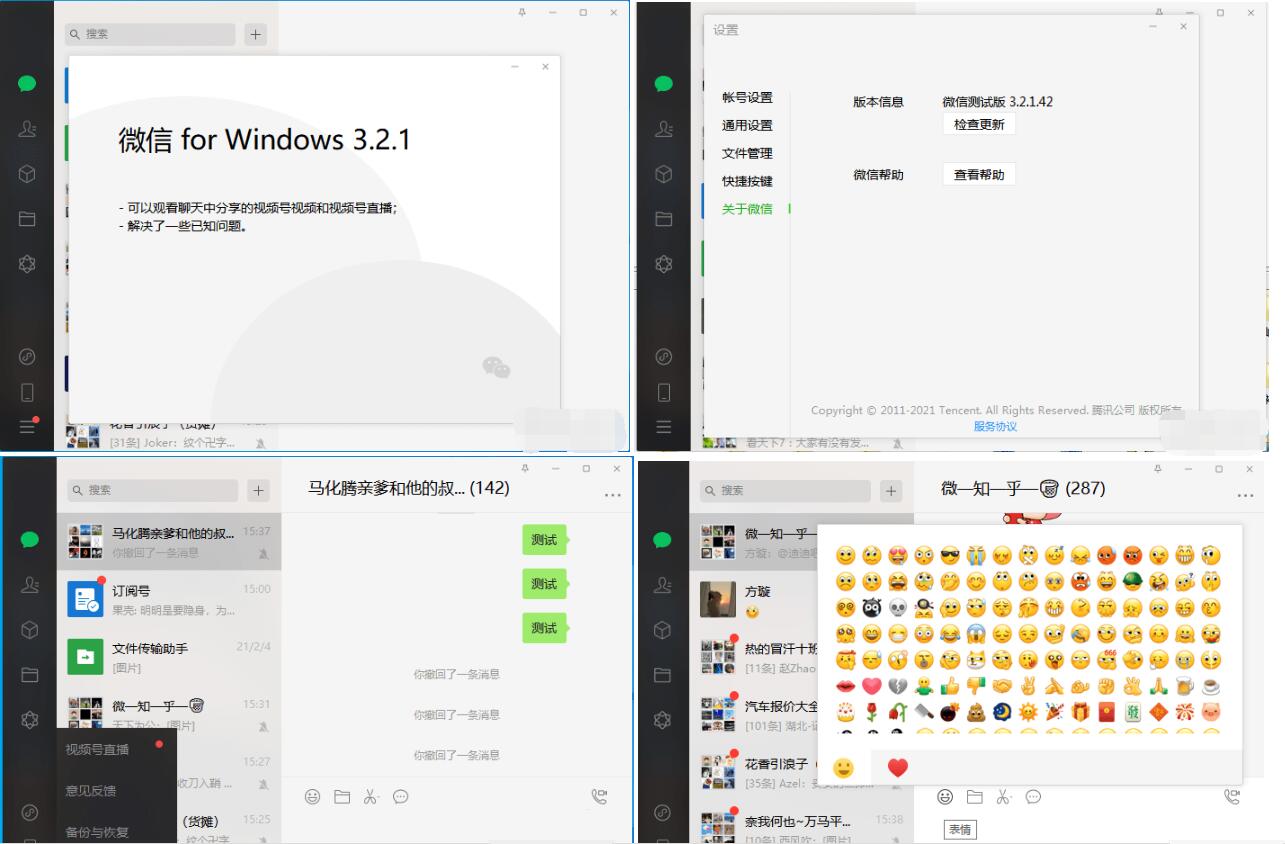Viewport: 1285px width, 844px height.
Task: Insert the pig face emoji
Action: coord(1211,712)
